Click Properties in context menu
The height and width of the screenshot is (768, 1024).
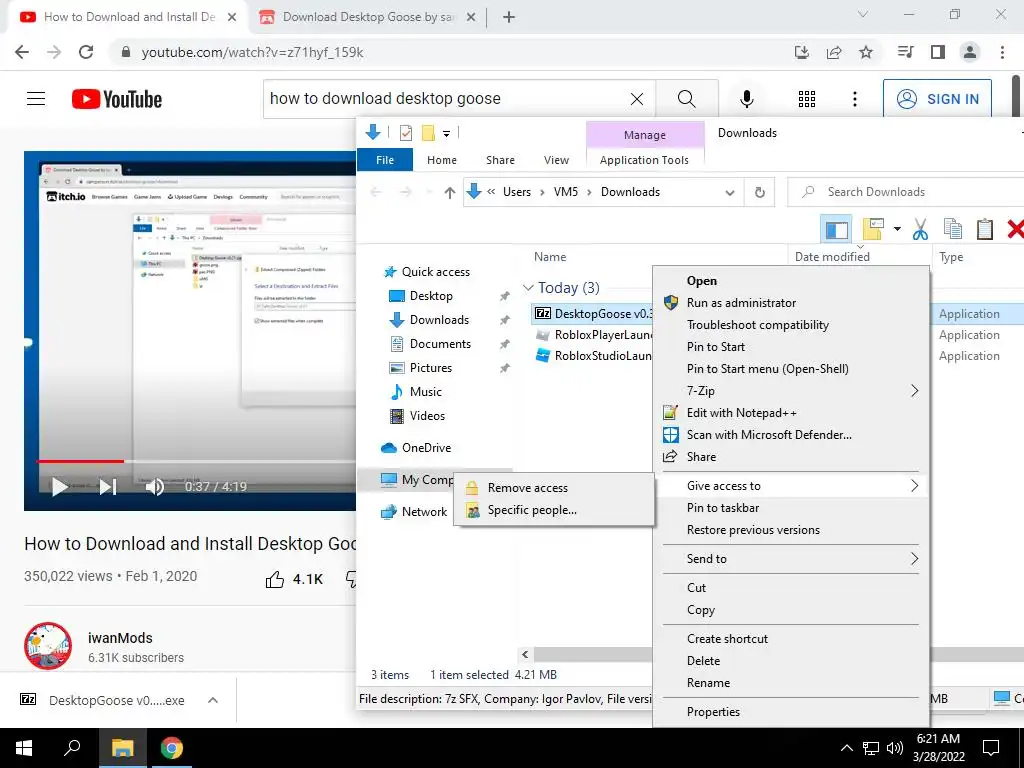791,712
